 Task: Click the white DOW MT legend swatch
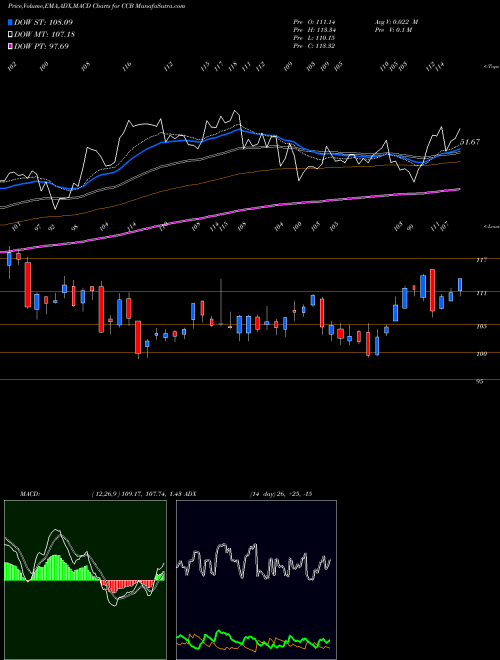tap(10, 34)
